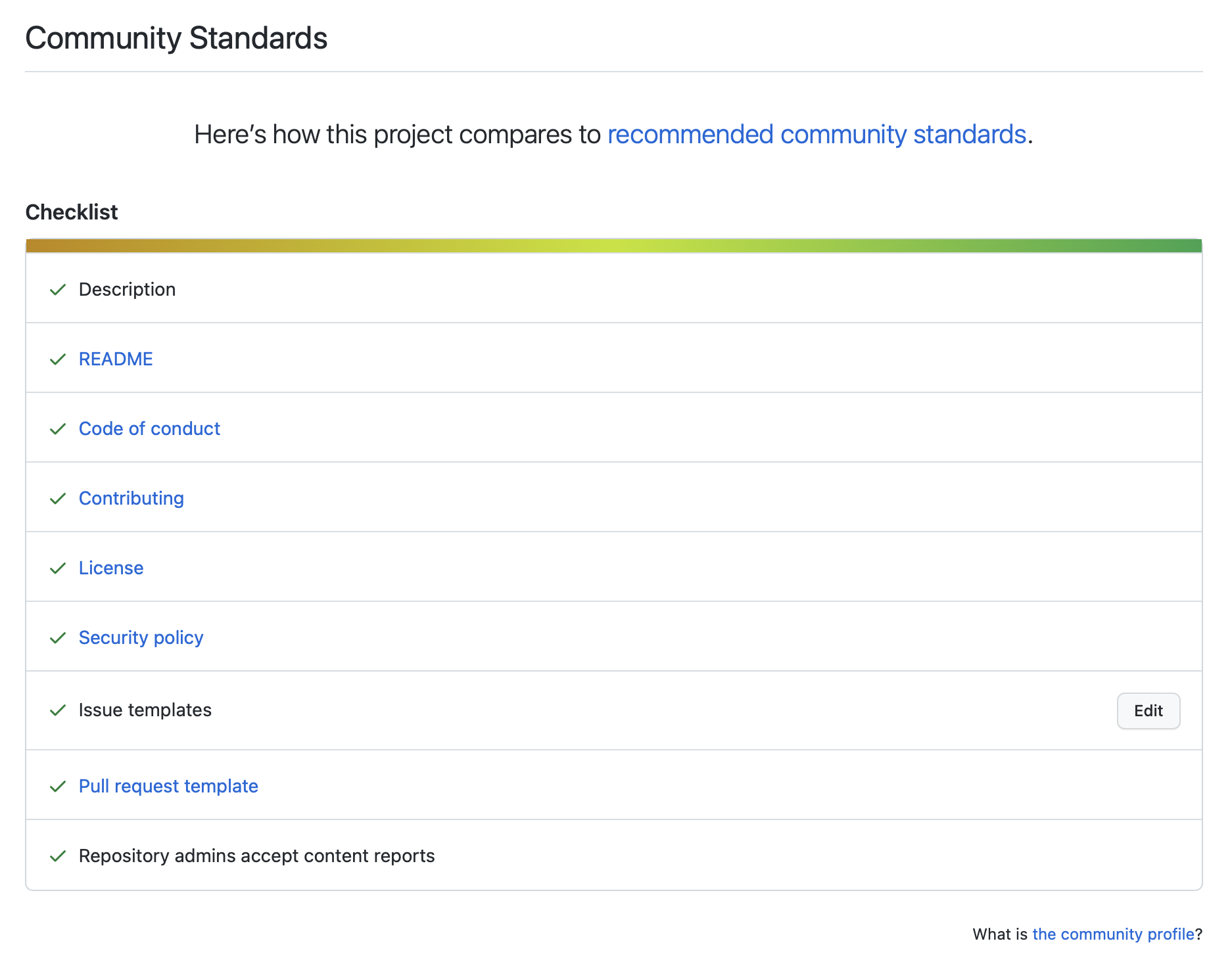Open the Security policy link
The height and width of the screenshot is (962, 1232).
pos(141,638)
